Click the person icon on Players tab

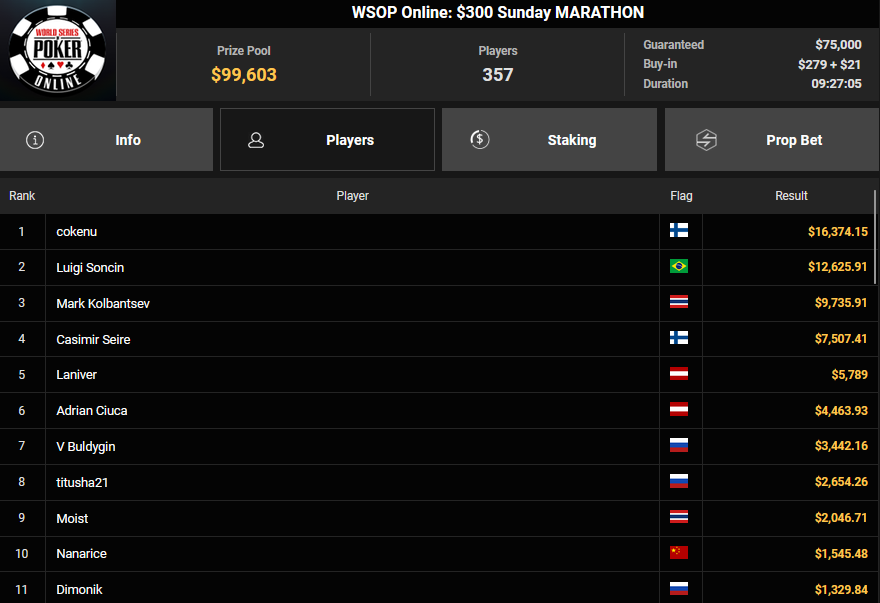(x=256, y=140)
